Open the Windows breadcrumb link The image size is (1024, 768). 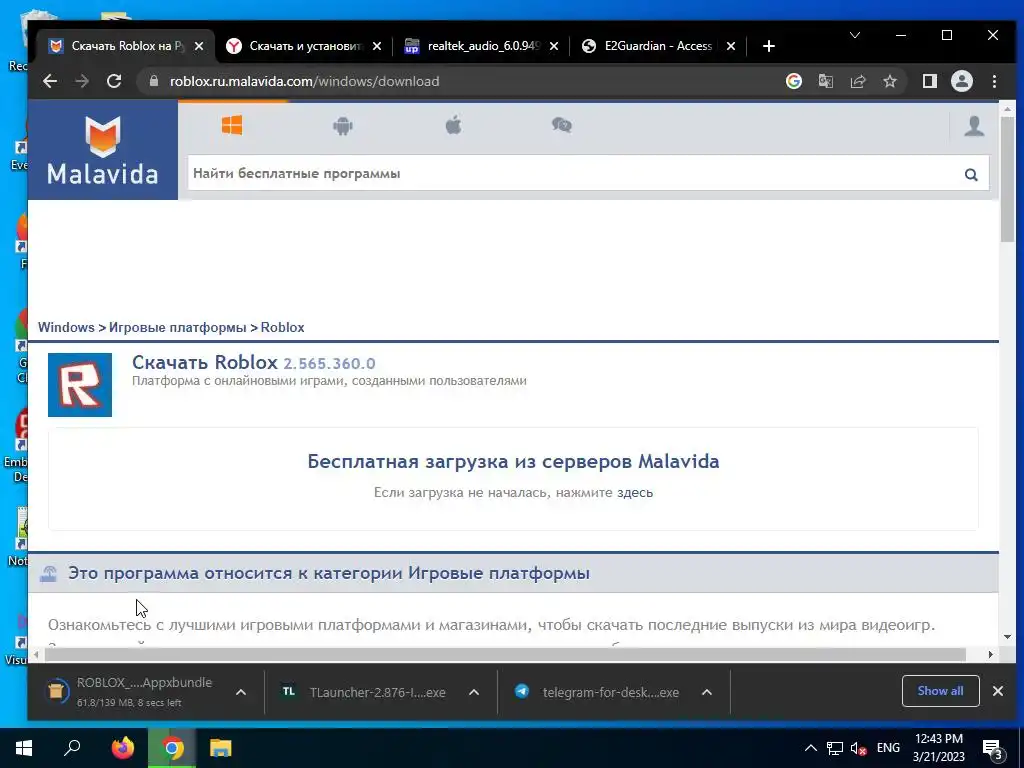pos(66,327)
